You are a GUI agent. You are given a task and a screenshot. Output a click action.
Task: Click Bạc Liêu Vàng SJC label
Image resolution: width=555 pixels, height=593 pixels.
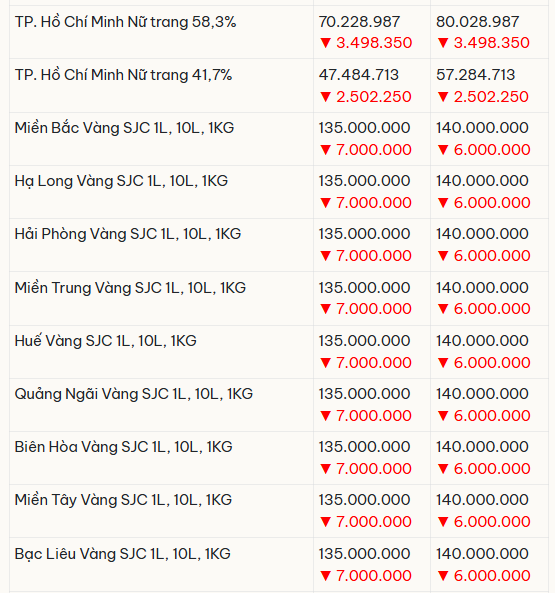pyautogui.click(x=122, y=554)
